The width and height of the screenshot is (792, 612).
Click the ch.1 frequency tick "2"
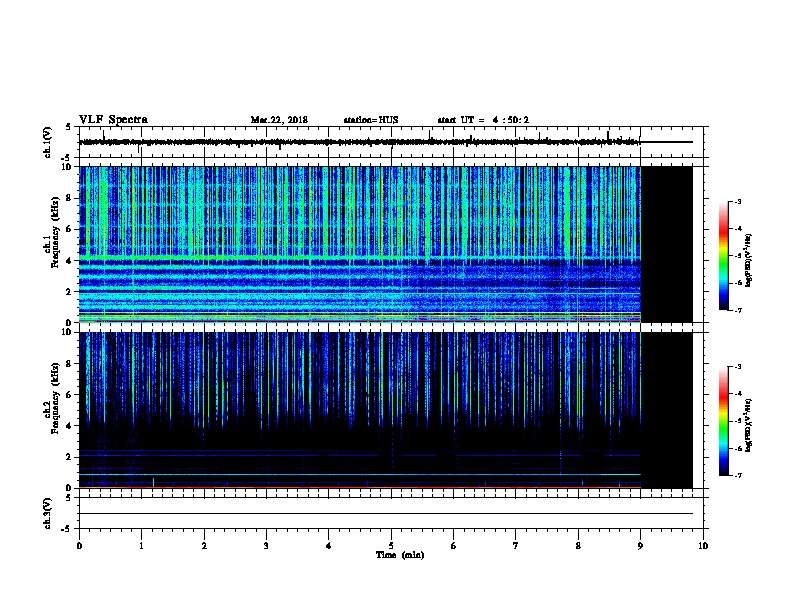pyautogui.click(x=70, y=291)
